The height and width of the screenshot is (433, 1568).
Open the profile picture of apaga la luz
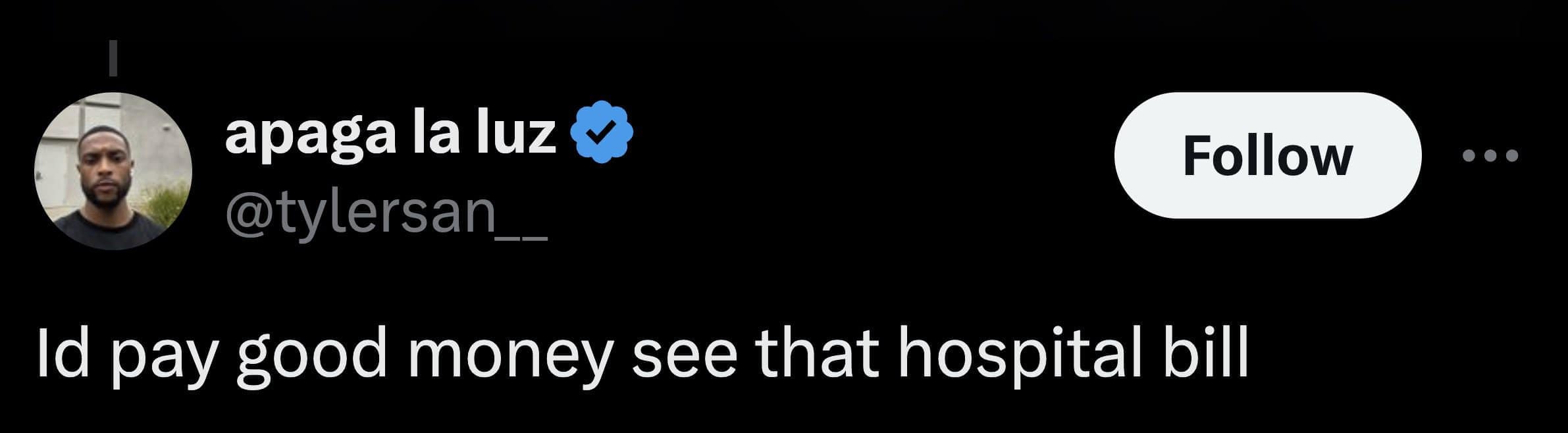[x=113, y=170]
